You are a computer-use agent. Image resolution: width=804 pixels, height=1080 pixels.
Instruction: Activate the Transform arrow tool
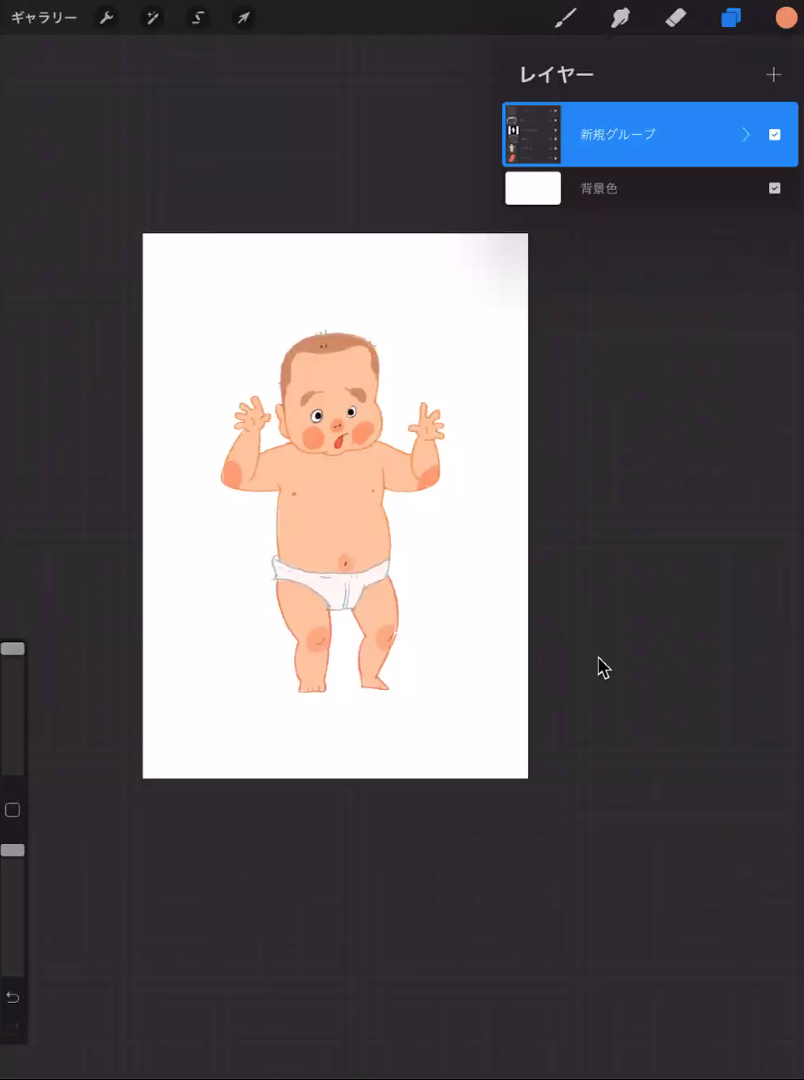click(x=243, y=18)
